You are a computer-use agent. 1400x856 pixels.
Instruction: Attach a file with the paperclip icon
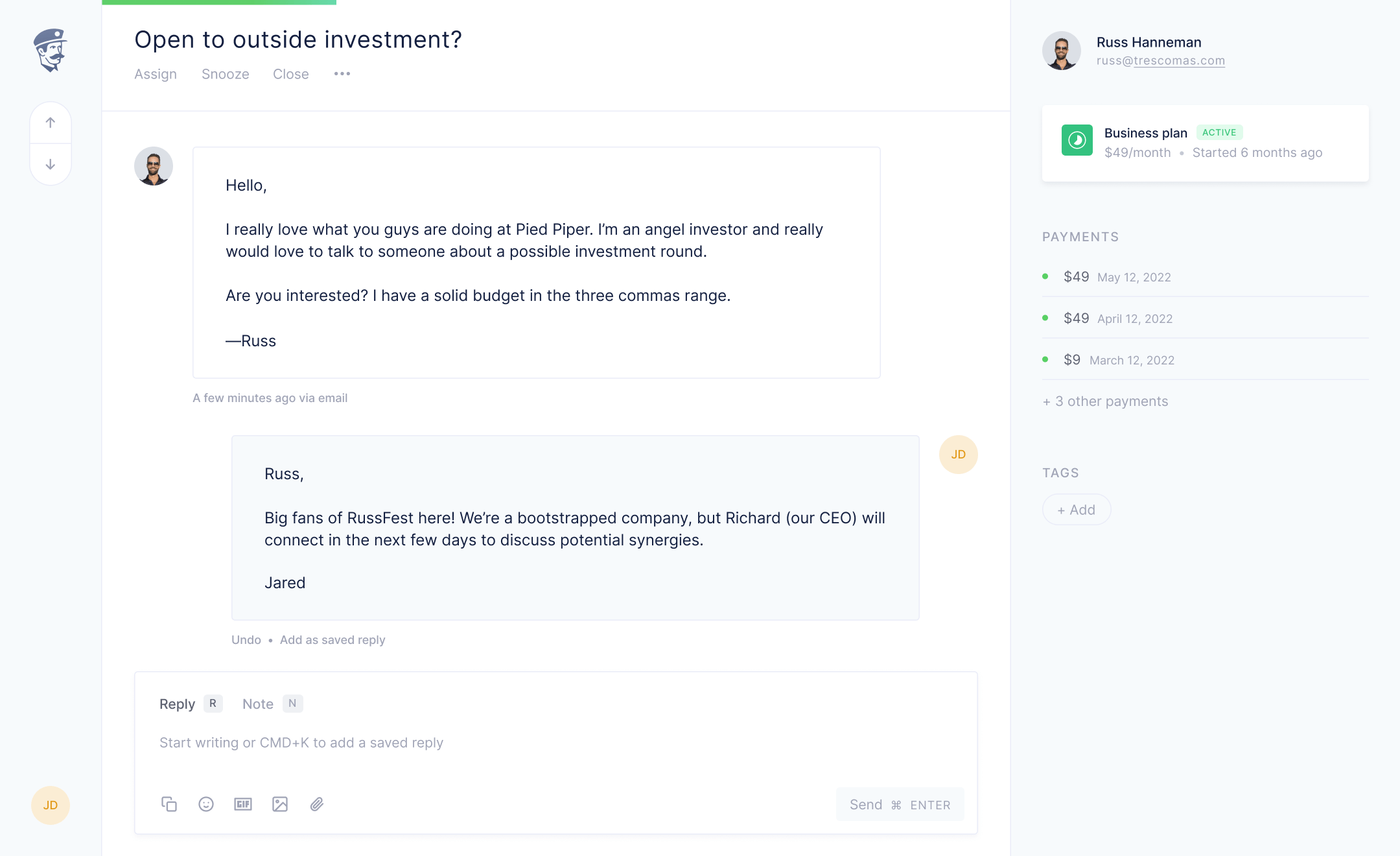coord(317,804)
